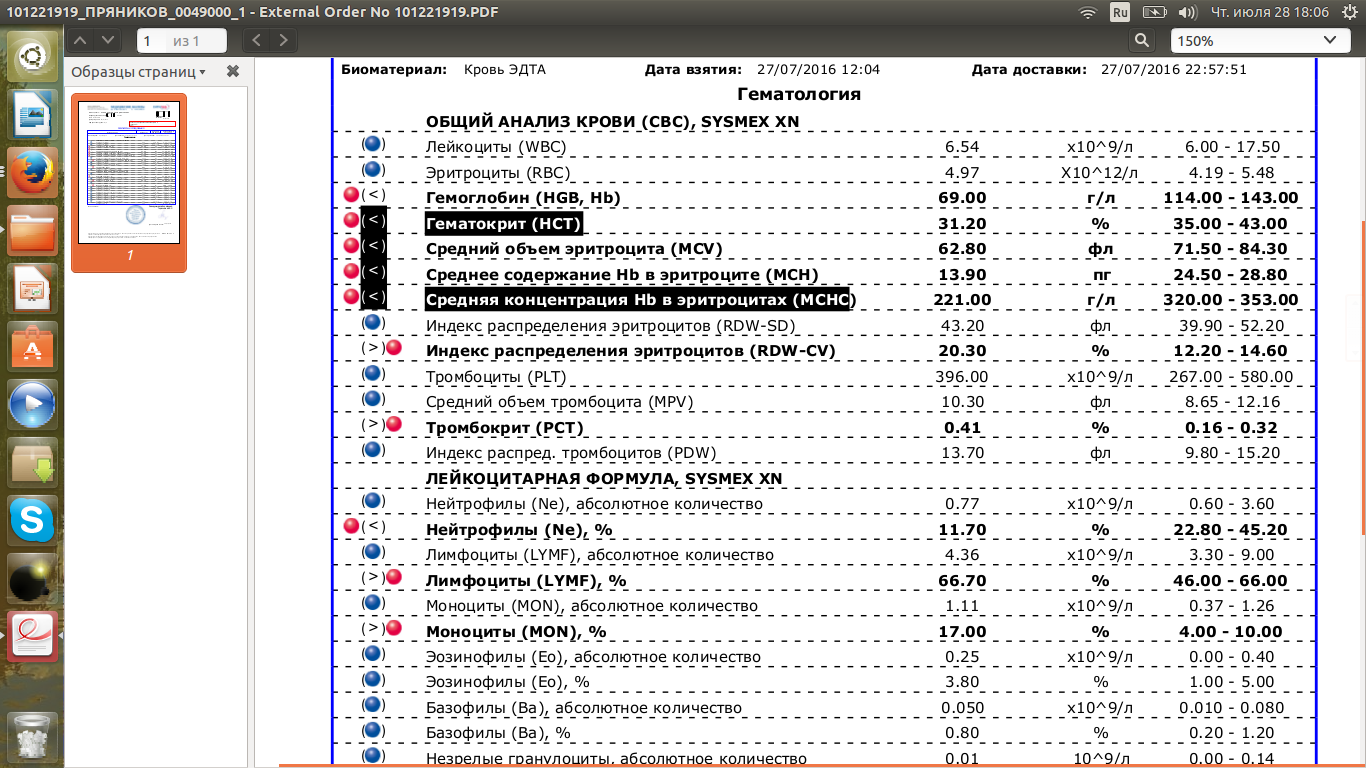
Task: Click Среднее содержание Hb в эритроците (MCH)
Action: click(x=622, y=275)
